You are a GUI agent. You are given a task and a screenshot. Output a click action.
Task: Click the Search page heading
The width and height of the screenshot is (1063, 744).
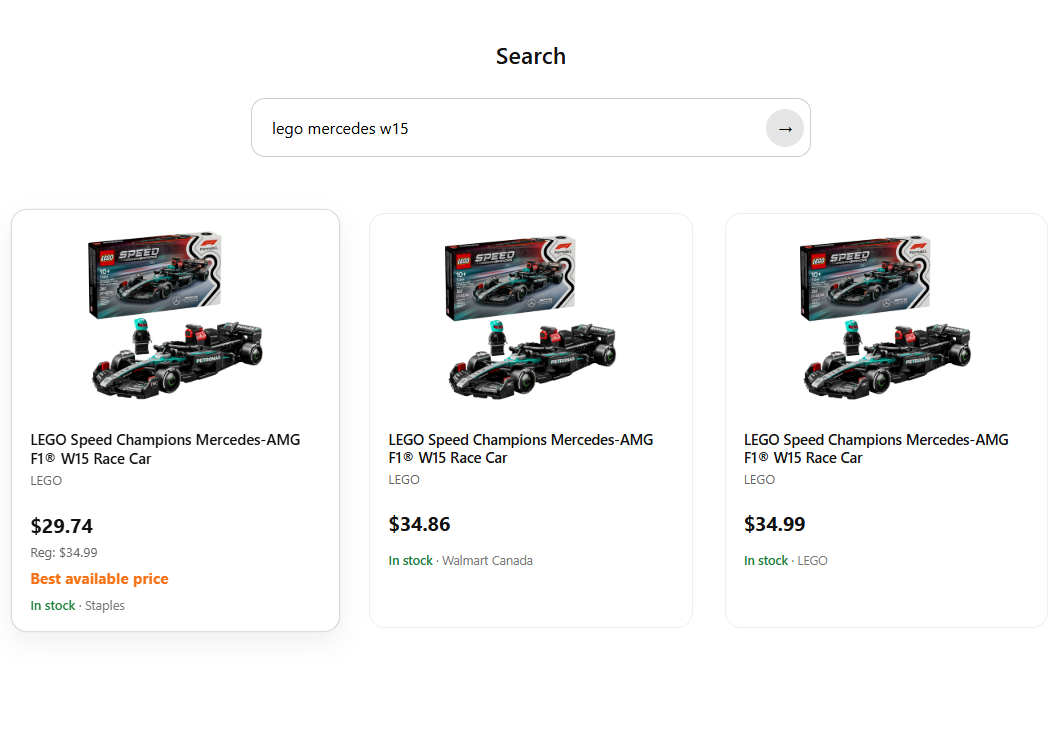pos(530,56)
